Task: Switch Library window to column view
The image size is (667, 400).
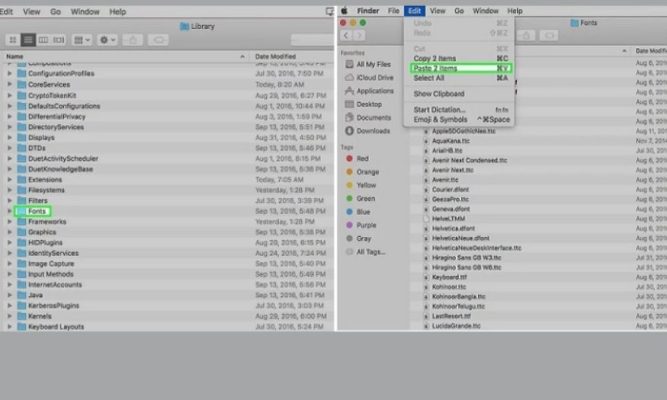Action: [x=43, y=39]
